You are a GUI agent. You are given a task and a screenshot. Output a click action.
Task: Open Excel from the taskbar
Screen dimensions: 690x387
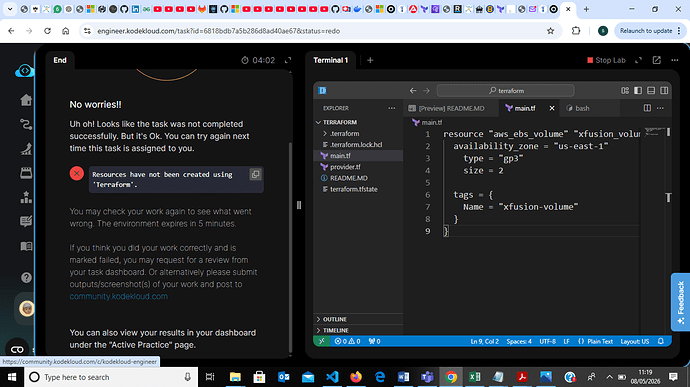(474, 377)
